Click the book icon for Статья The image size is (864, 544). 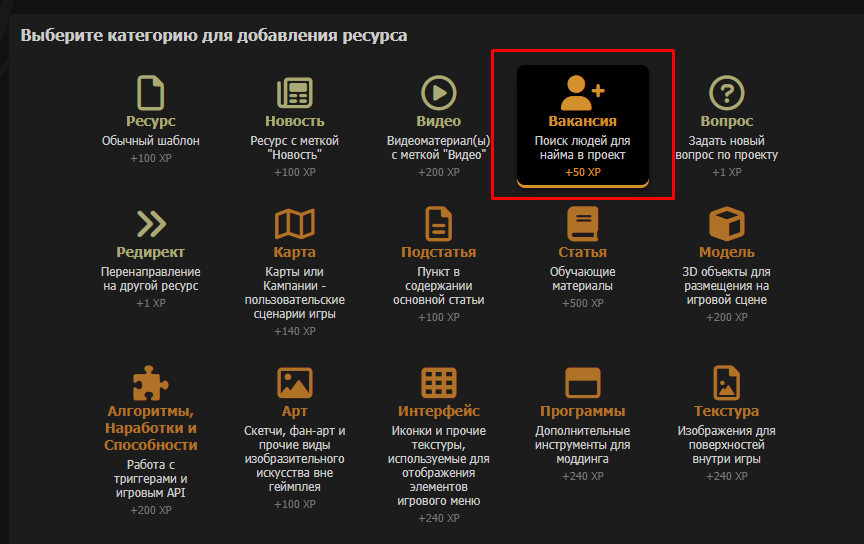point(582,224)
